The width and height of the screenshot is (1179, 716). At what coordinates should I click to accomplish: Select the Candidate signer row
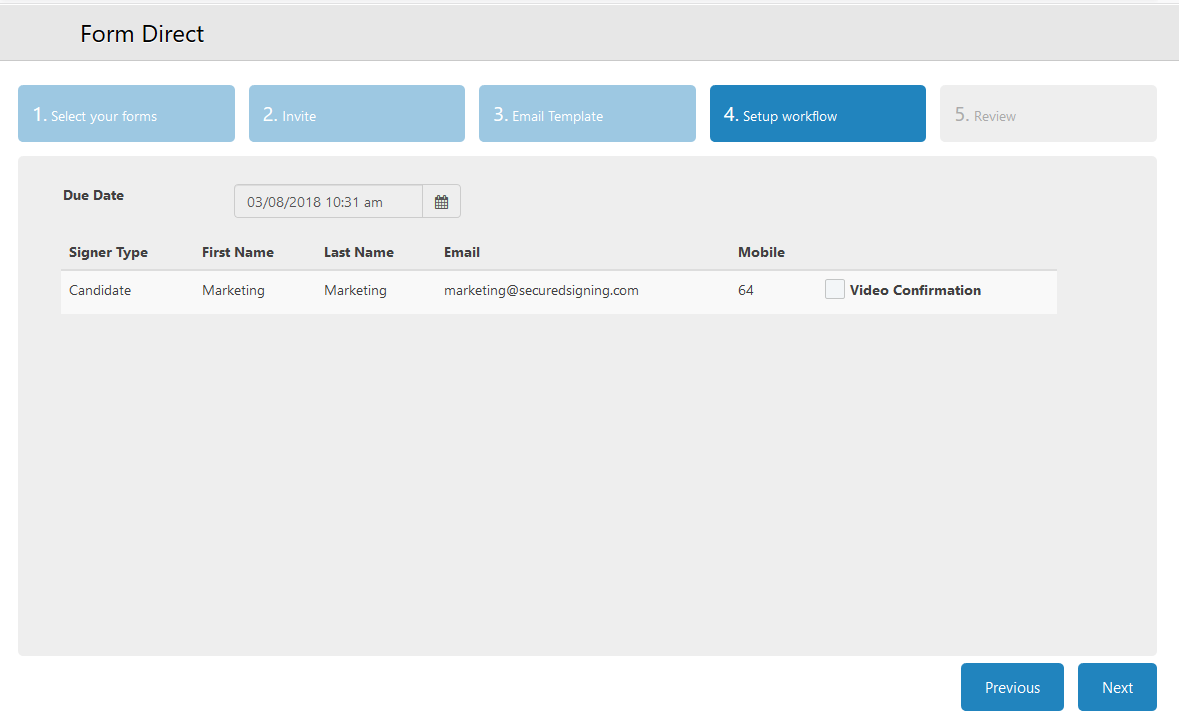(x=98, y=290)
